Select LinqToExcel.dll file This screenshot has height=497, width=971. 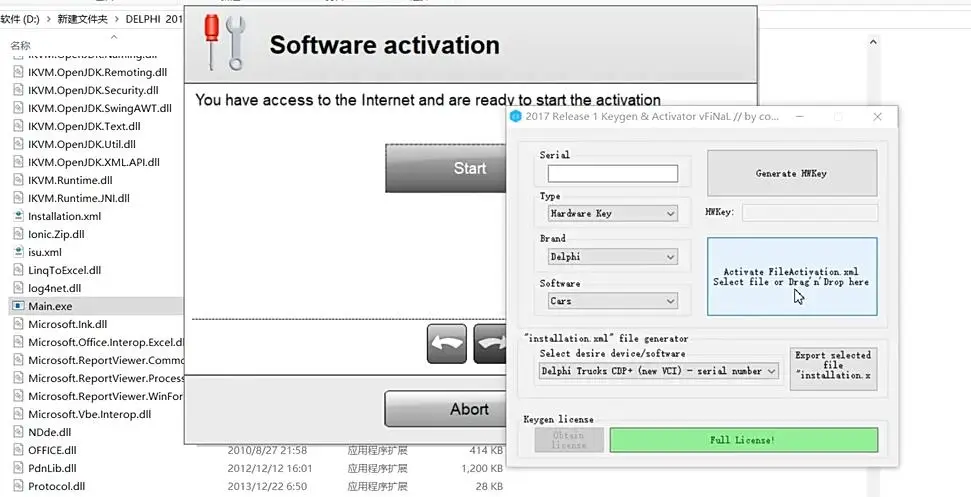(x=64, y=270)
